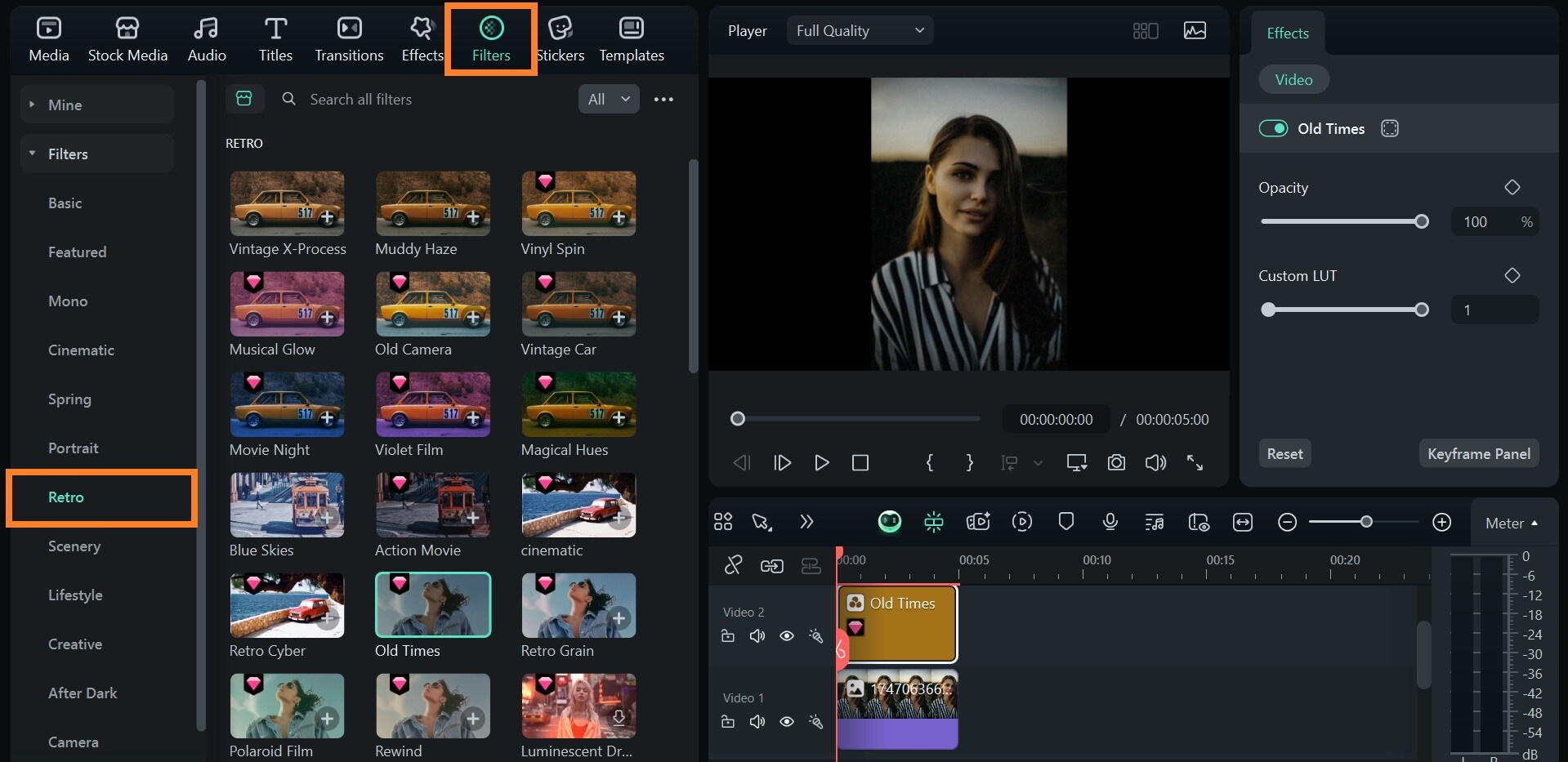Set mark out with right brace
Image resolution: width=1568 pixels, height=762 pixels.
click(x=970, y=463)
